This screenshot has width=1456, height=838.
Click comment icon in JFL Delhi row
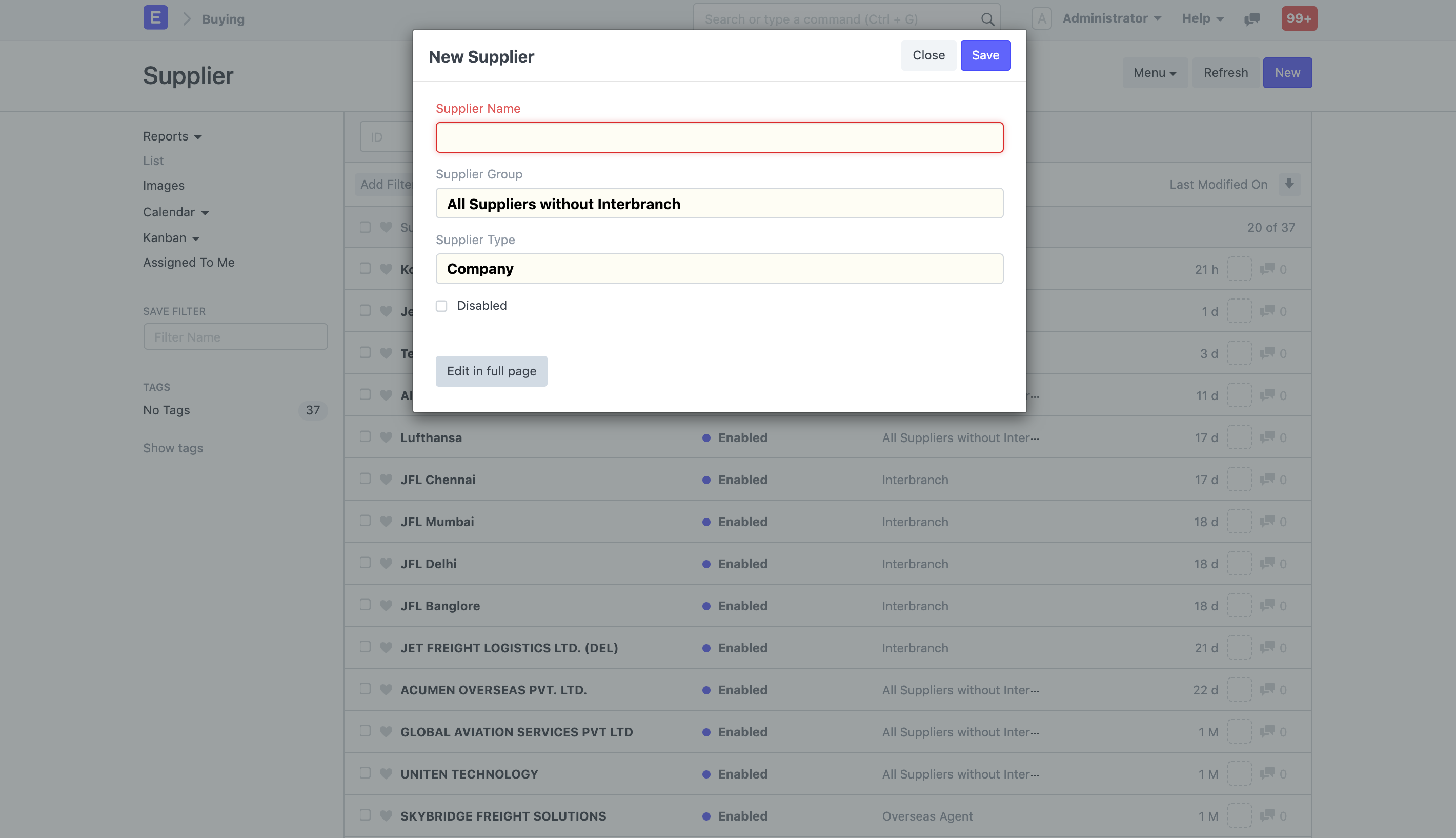(1267, 563)
